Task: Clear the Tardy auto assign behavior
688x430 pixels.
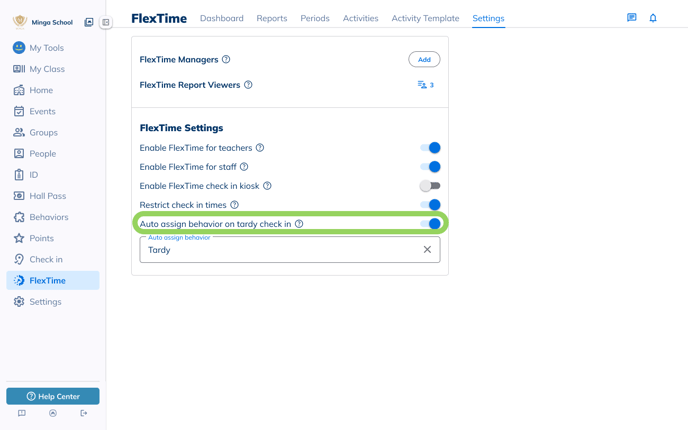Action: pos(427,249)
